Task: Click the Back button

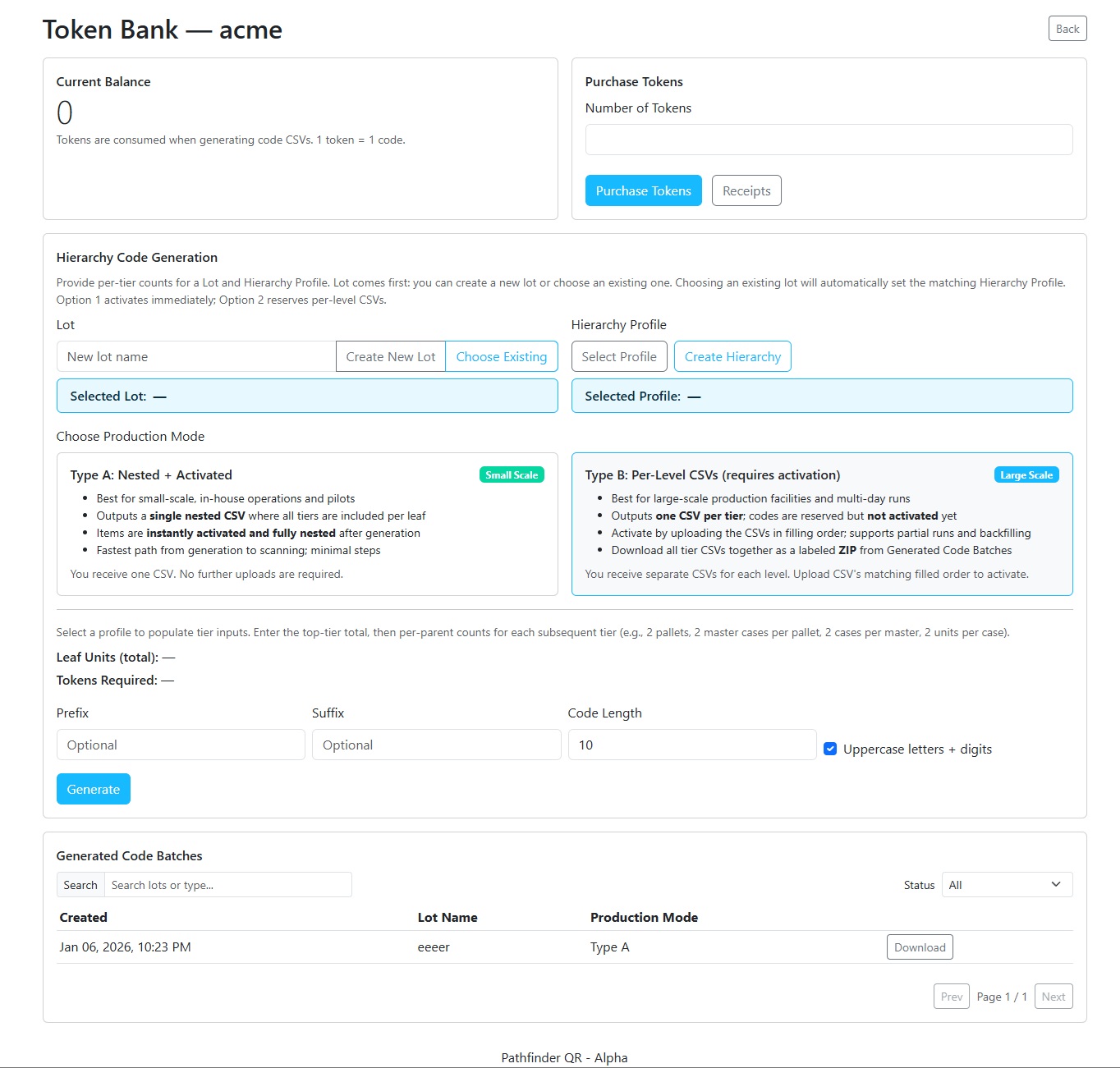Action: 1067,28
